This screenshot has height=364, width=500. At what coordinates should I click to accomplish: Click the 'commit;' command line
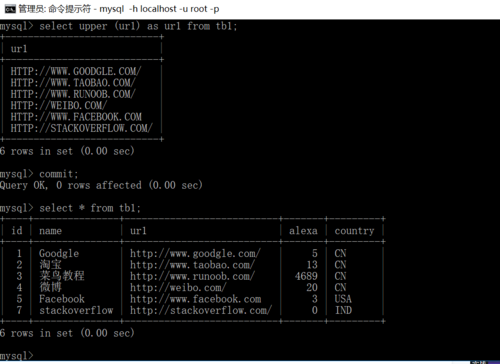[x=59, y=174]
